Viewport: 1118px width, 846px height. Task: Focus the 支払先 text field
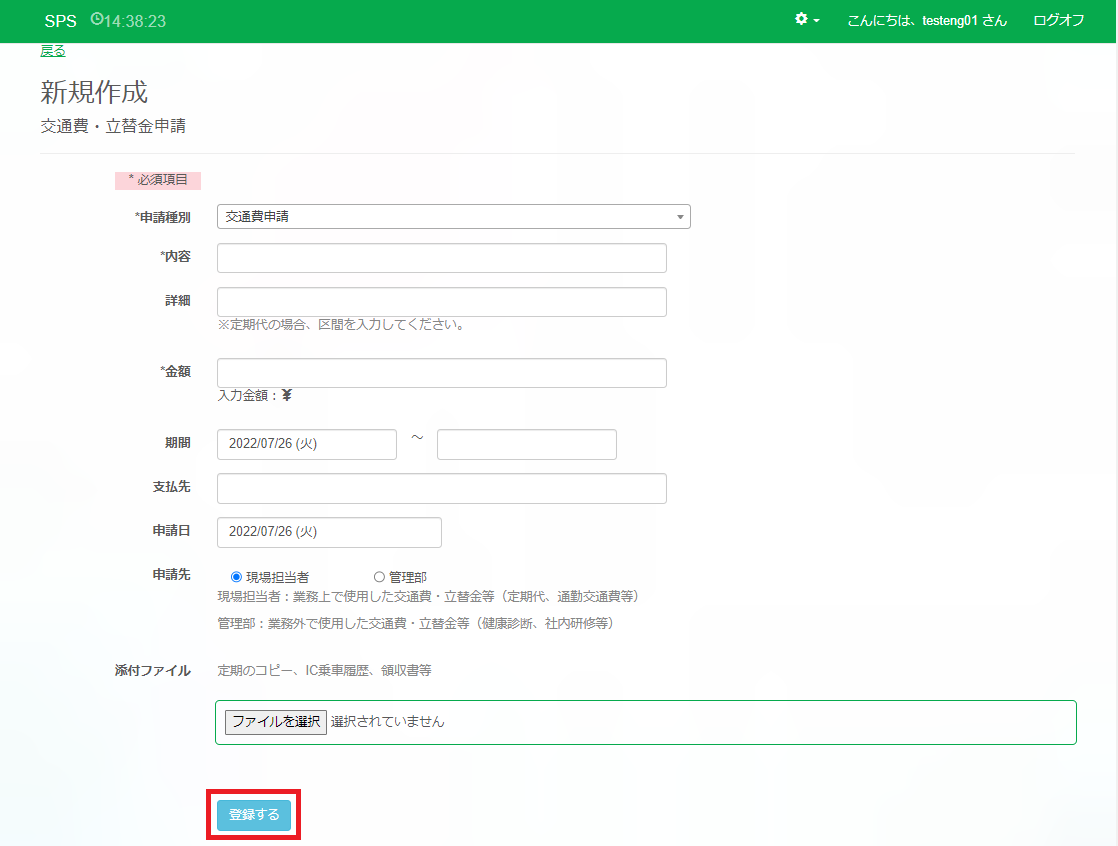(x=441, y=488)
